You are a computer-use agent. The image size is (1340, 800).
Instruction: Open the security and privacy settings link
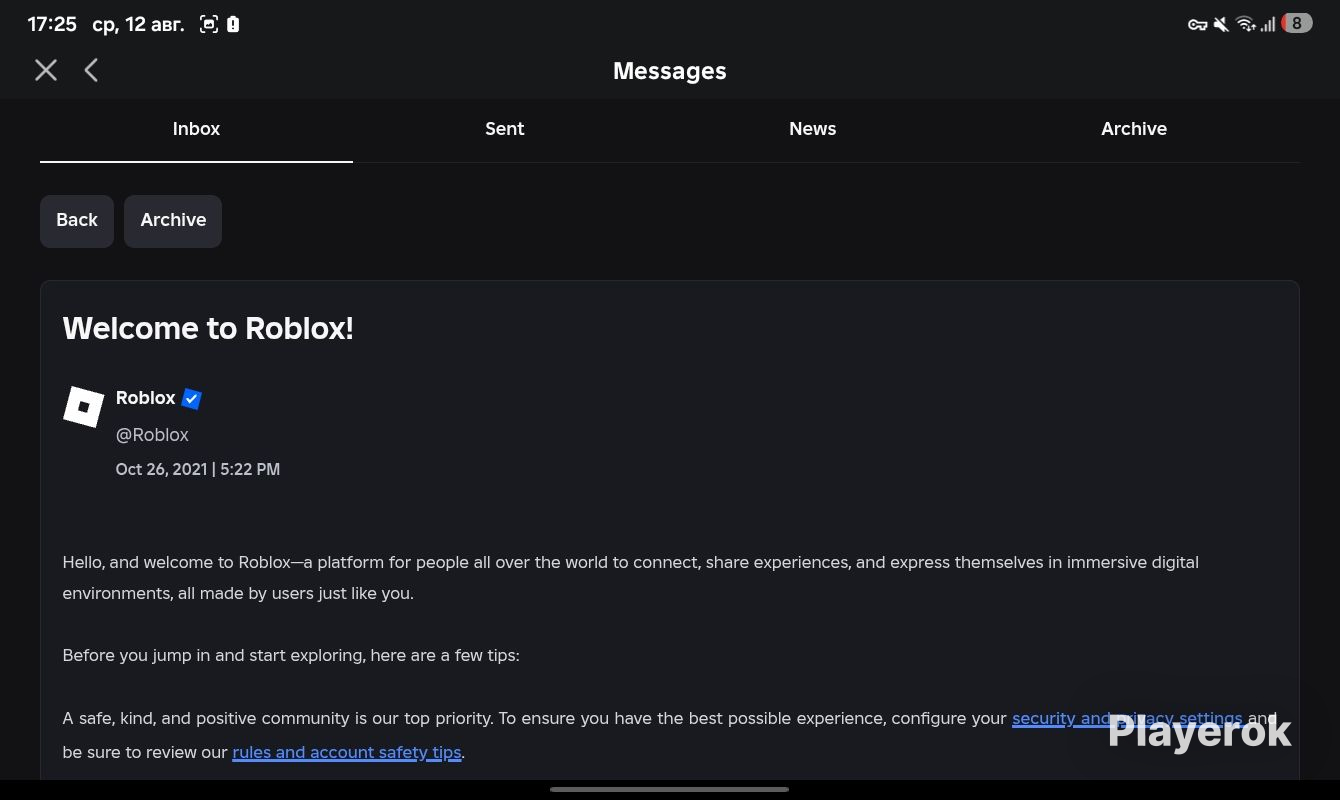[1127, 719]
